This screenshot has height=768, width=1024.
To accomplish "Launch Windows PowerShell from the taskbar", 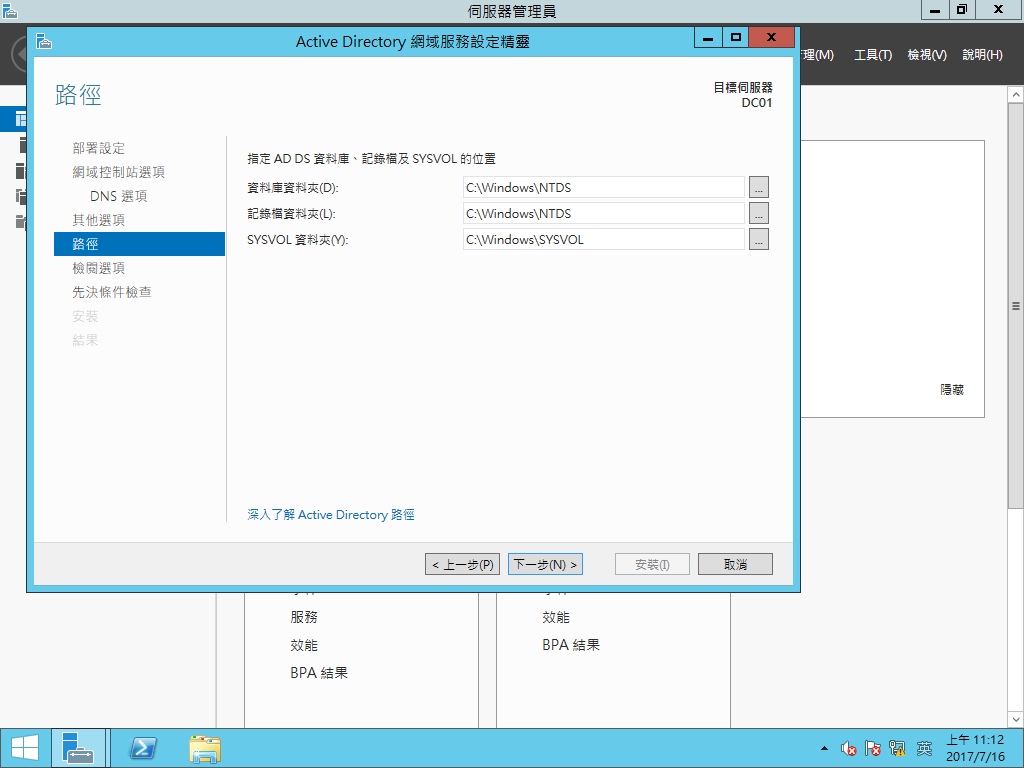I will (x=142, y=748).
